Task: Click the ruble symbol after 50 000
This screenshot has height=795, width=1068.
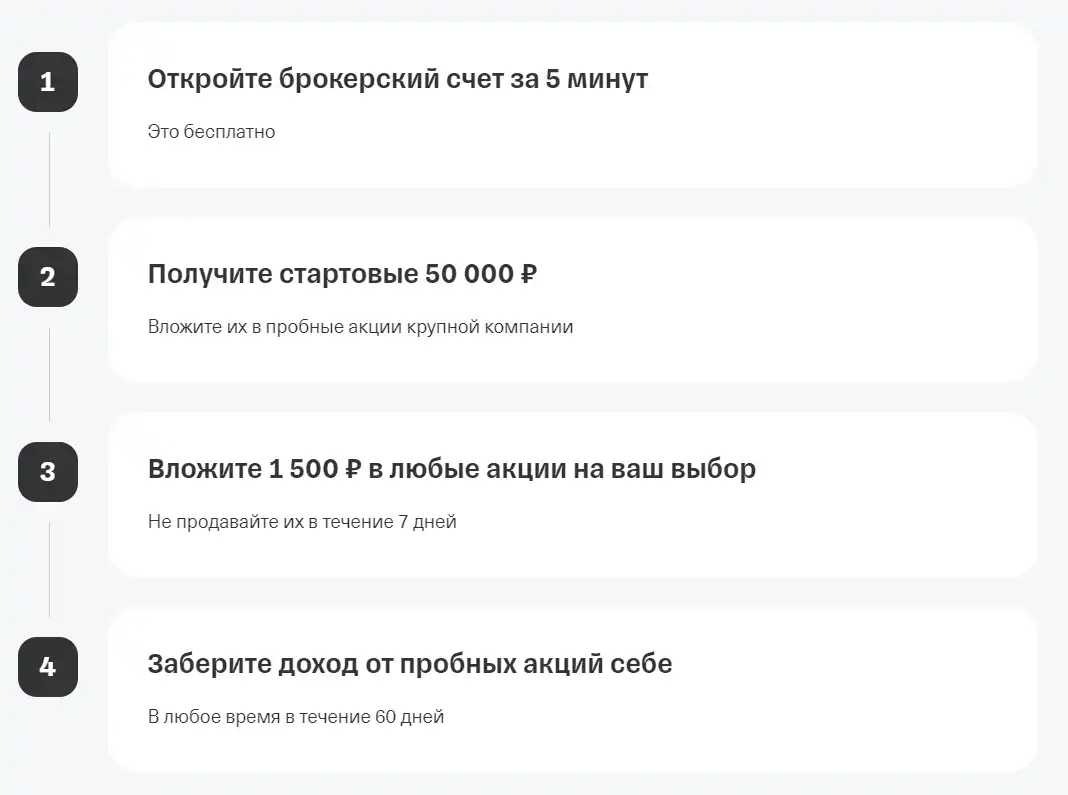Action: pos(529,274)
